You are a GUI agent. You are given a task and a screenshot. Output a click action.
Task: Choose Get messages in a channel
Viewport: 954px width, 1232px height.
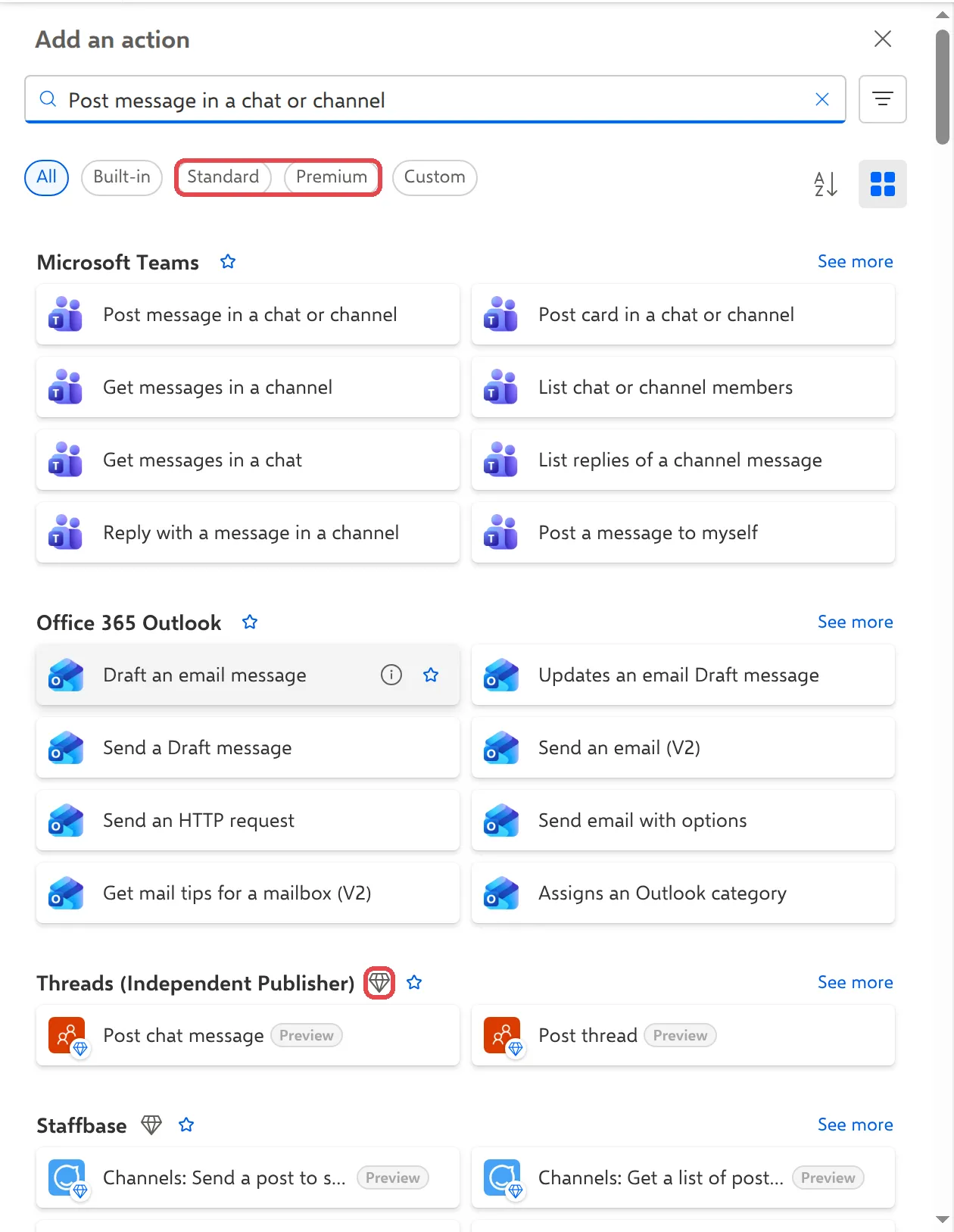pos(248,387)
